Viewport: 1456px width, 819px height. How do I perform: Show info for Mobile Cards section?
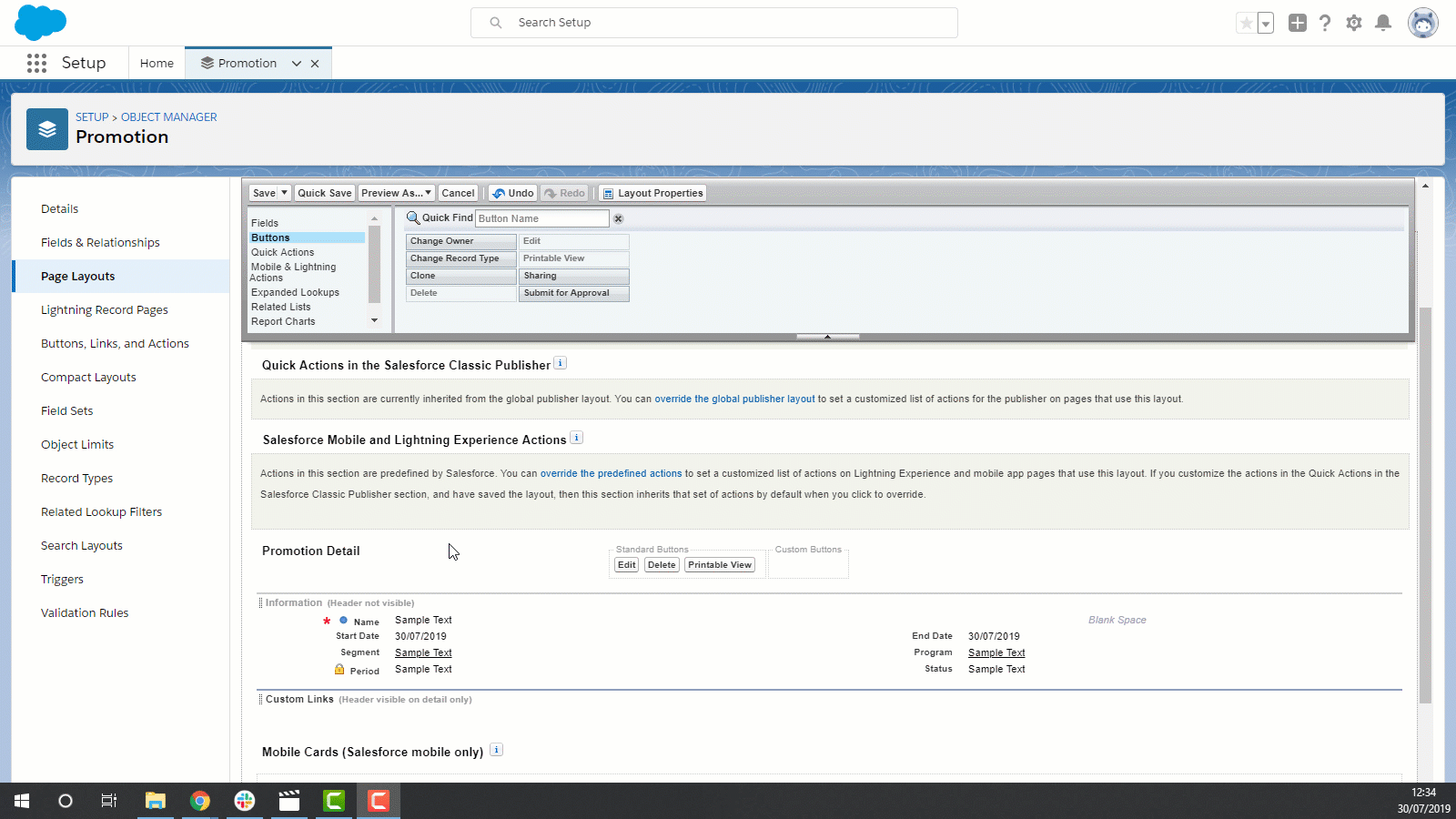click(x=496, y=750)
